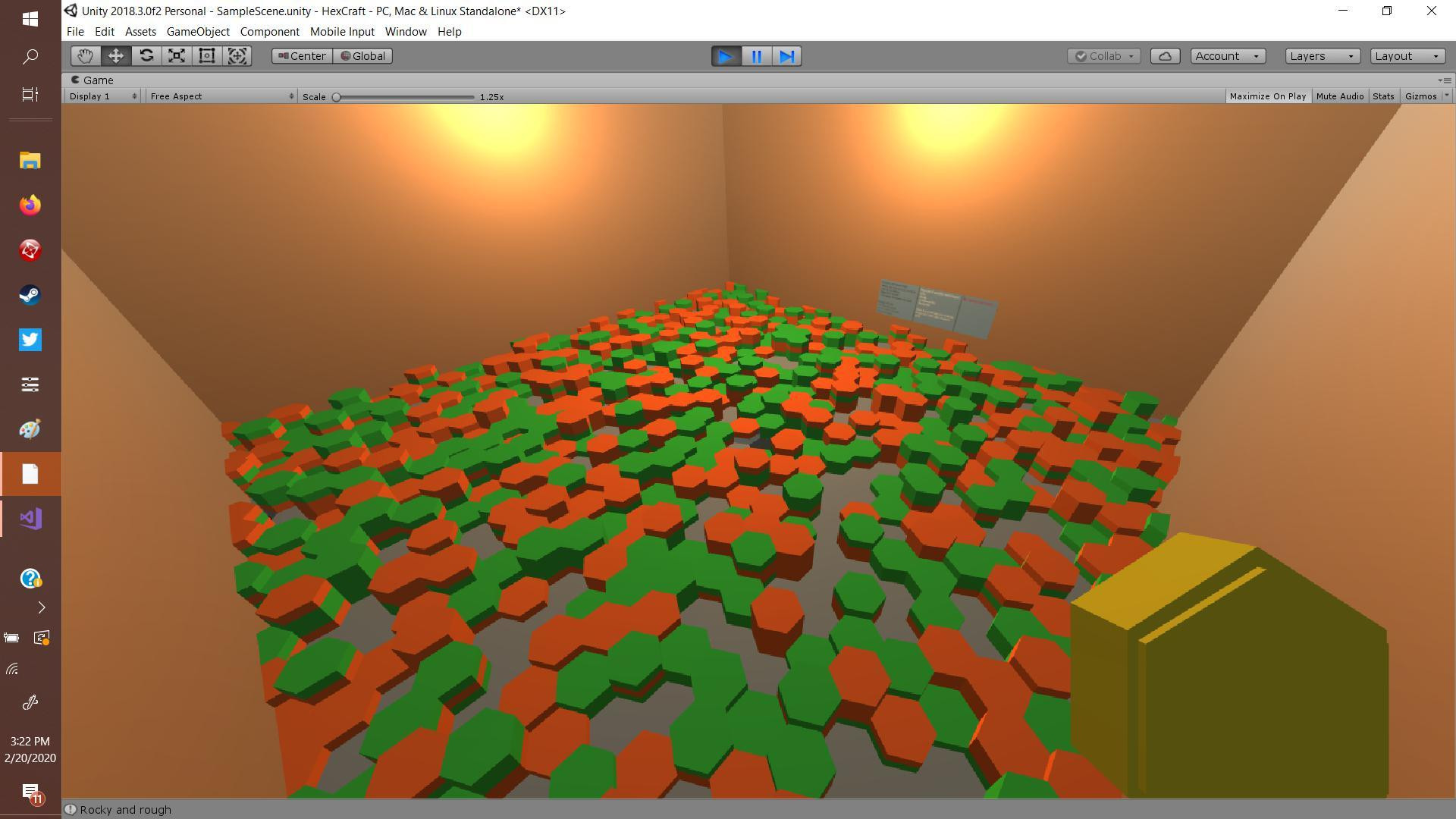Pause the running game
The height and width of the screenshot is (819, 1456).
coord(756,56)
